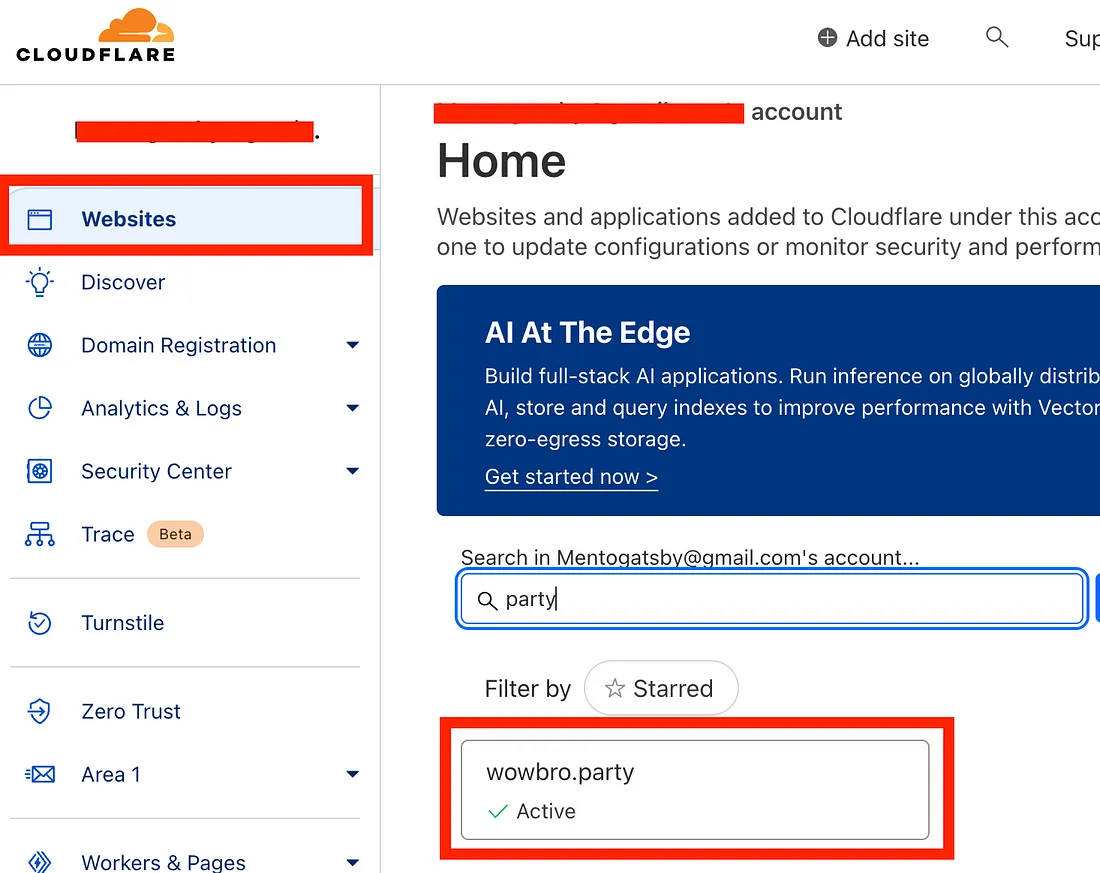Click the Discover lightbulb icon
The height and width of the screenshot is (873, 1100).
(39, 282)
